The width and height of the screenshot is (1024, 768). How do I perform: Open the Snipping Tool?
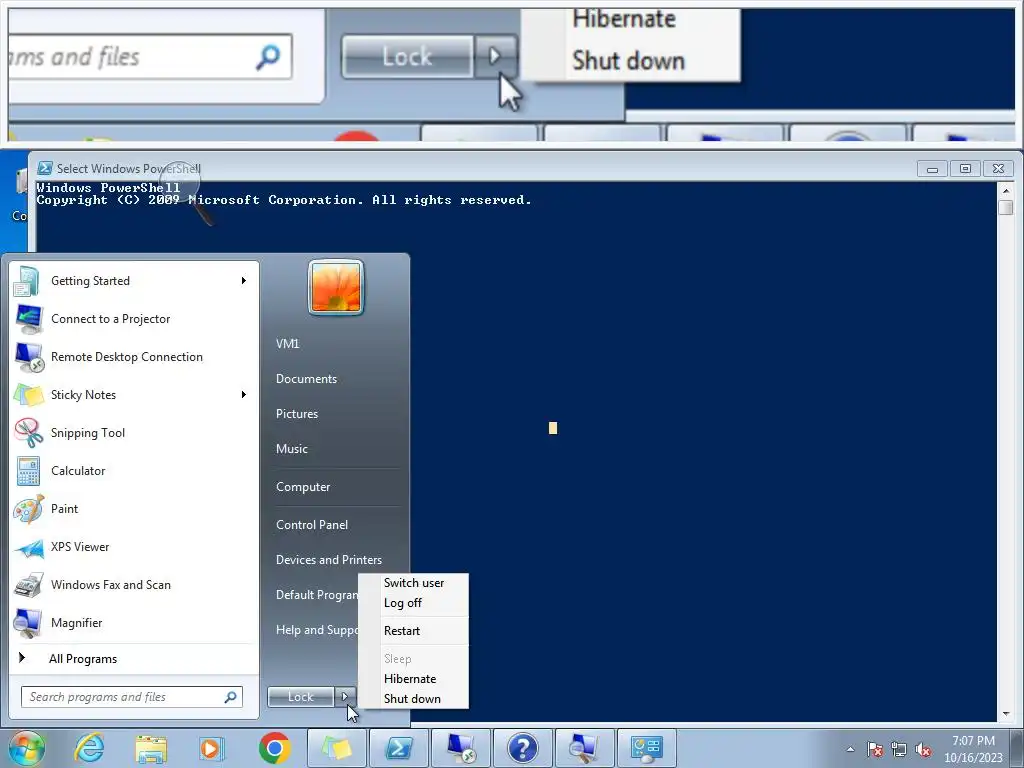pos(134,432)
